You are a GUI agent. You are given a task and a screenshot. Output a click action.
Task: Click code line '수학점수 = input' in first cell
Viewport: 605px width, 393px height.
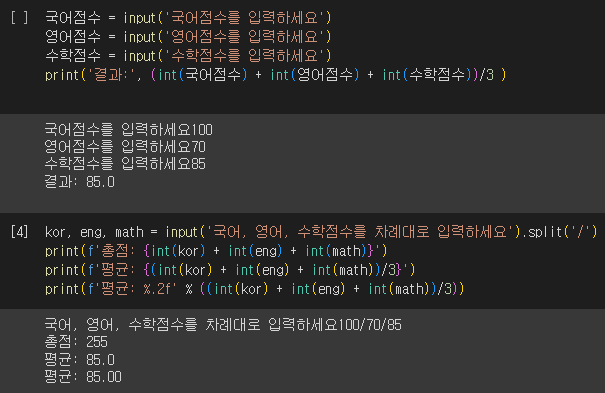188,56
